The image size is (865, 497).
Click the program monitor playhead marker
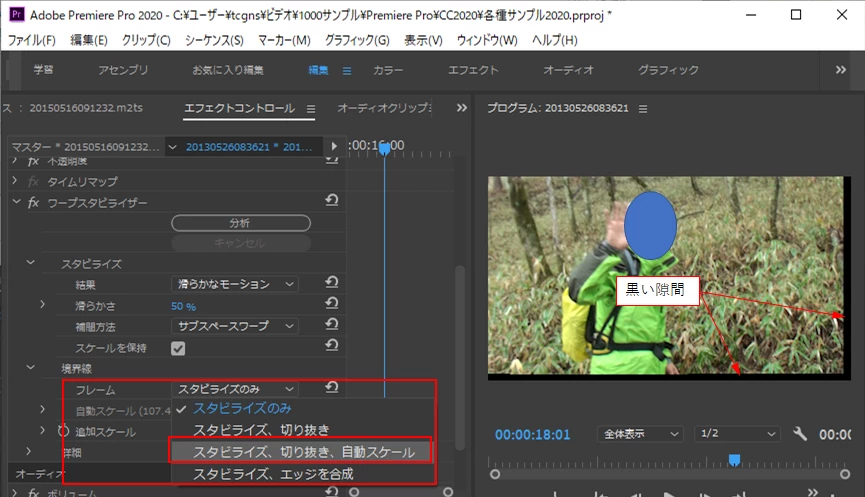(x=734, y=460)
